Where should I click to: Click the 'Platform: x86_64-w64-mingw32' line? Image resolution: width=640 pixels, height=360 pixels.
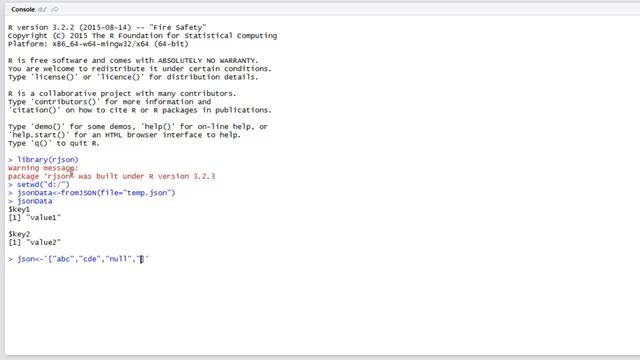click(x=98, y=44)
